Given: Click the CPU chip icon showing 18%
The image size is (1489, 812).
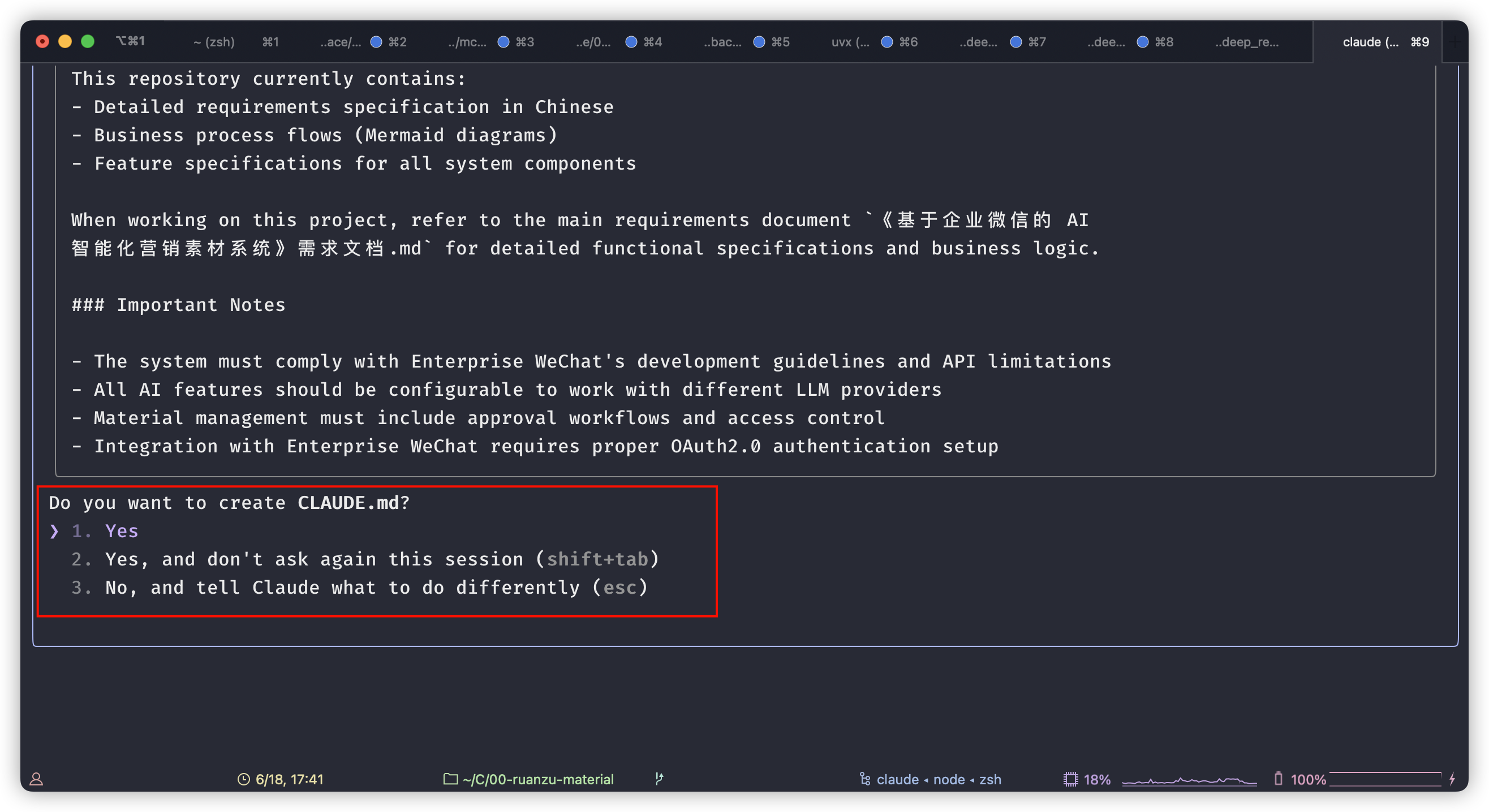Looking at the screenshot, I should [x=1070, y=779].
